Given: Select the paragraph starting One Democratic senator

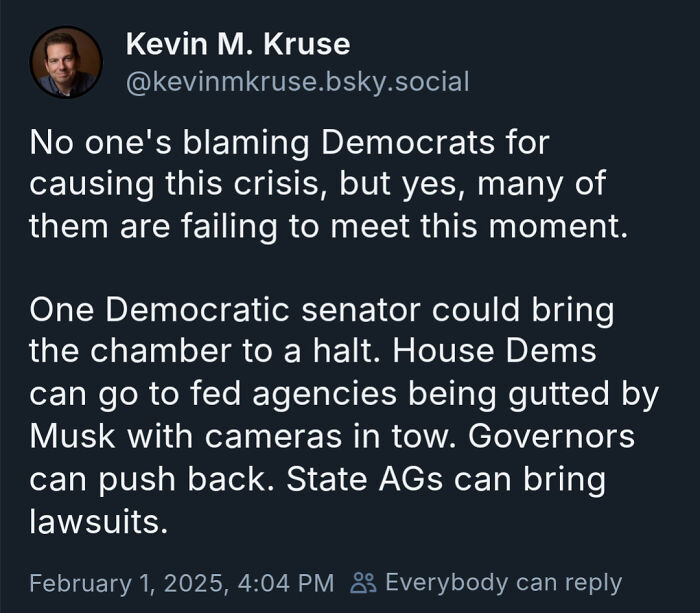Looking at the screenshot, I should 344,415.
